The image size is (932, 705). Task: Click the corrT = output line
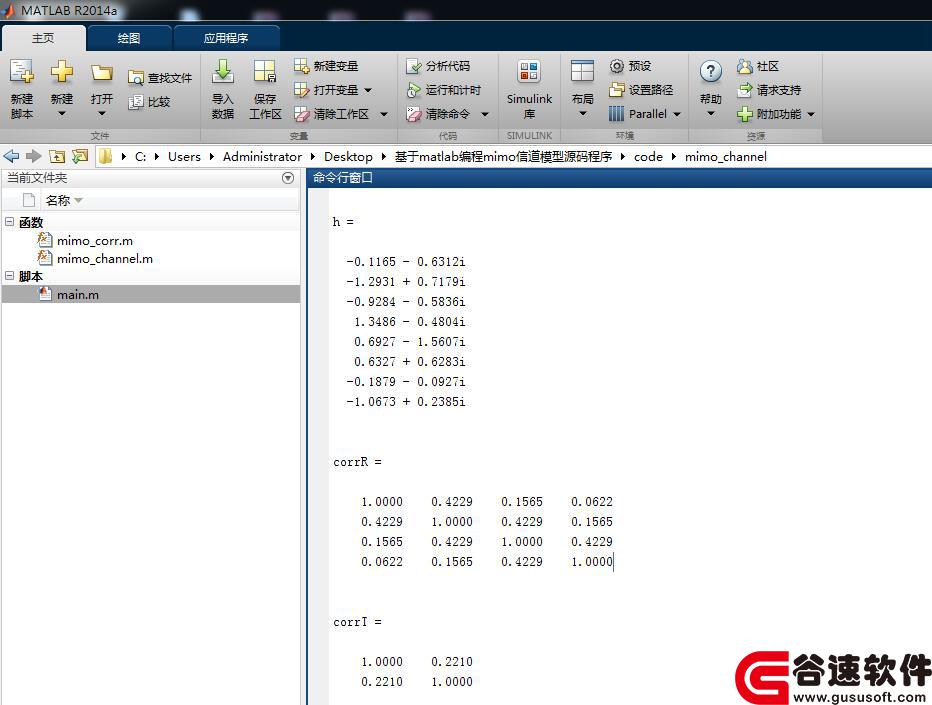[357, 622]
